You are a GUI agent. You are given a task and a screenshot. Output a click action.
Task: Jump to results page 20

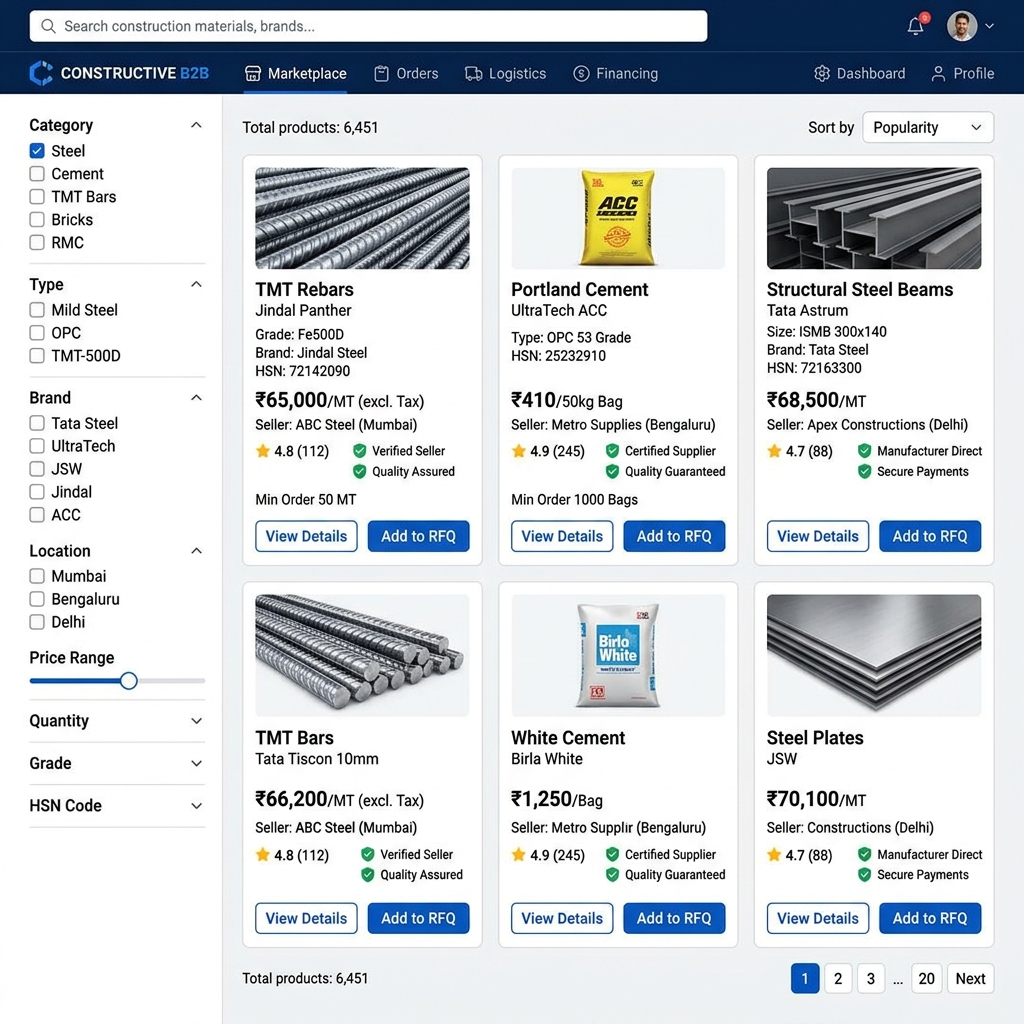(926, 978)
